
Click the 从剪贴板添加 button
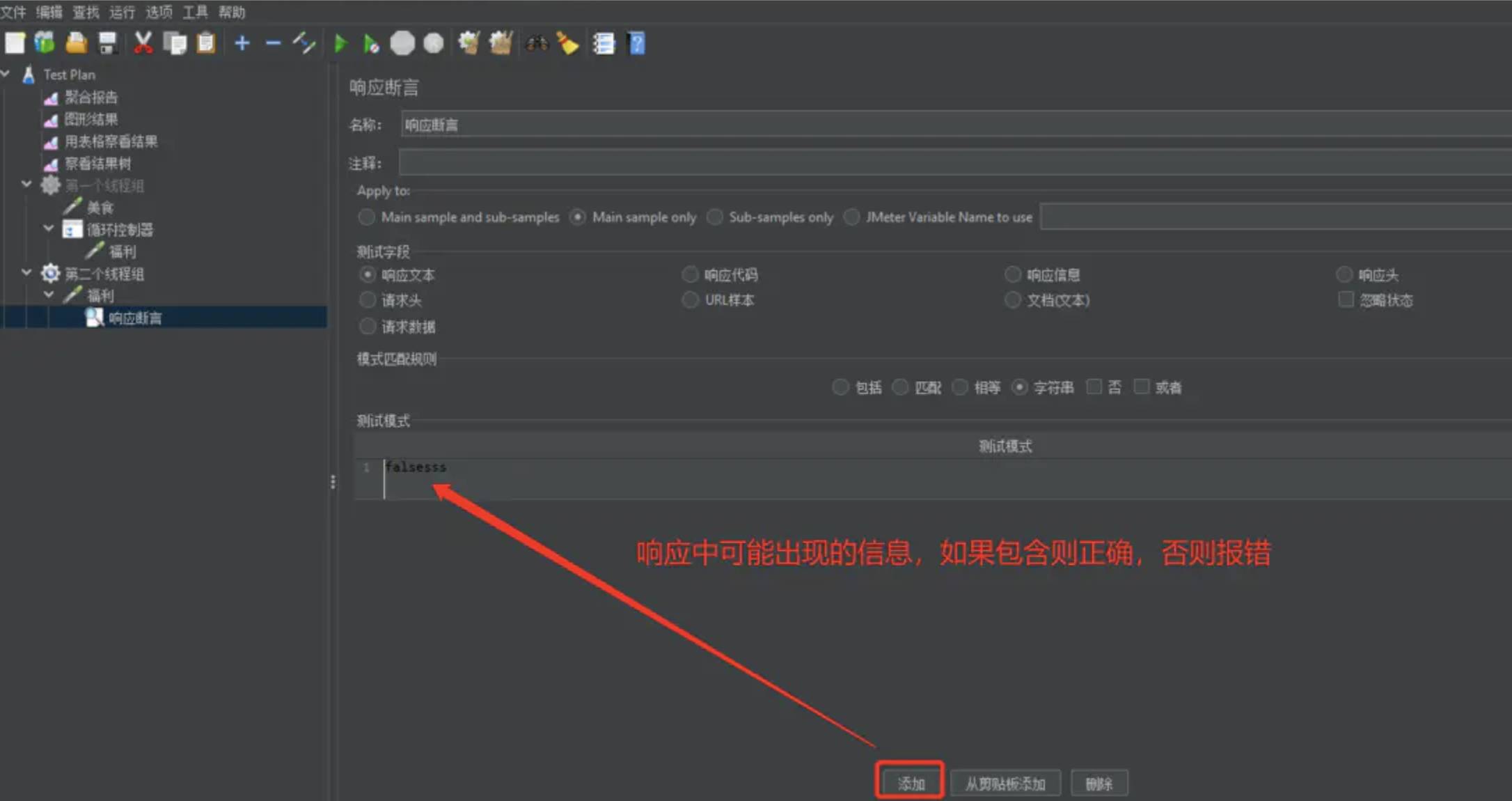(1005, 784)
